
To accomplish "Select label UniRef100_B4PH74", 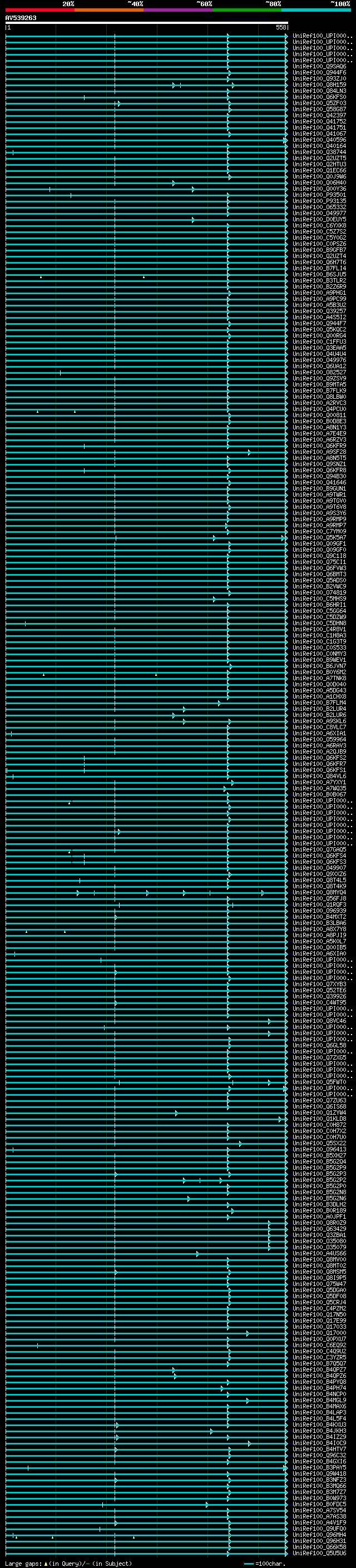I will click(x=319, y=1388).
